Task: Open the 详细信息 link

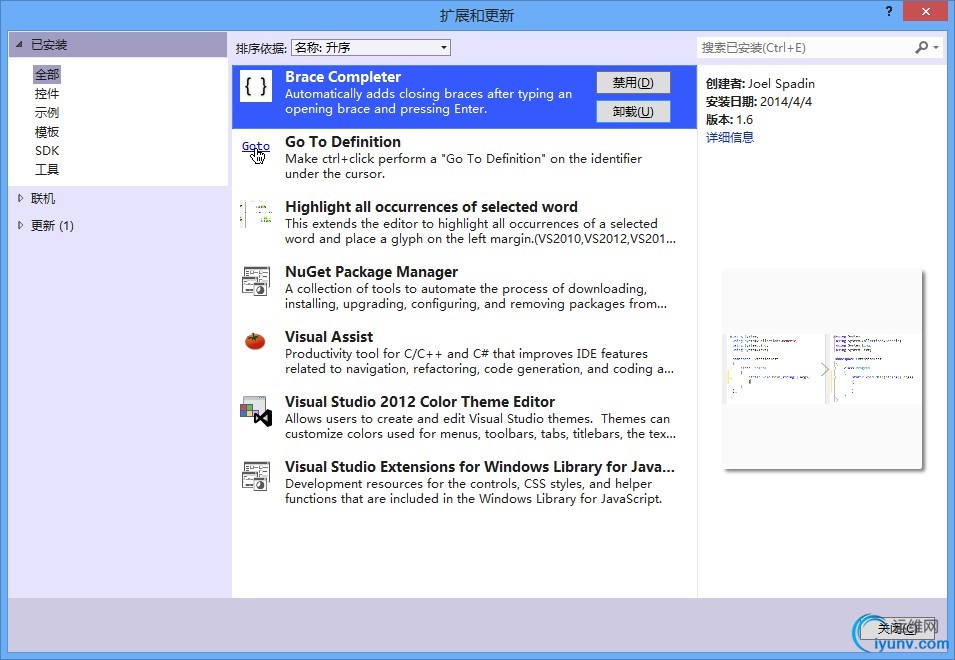Action: 730,137
